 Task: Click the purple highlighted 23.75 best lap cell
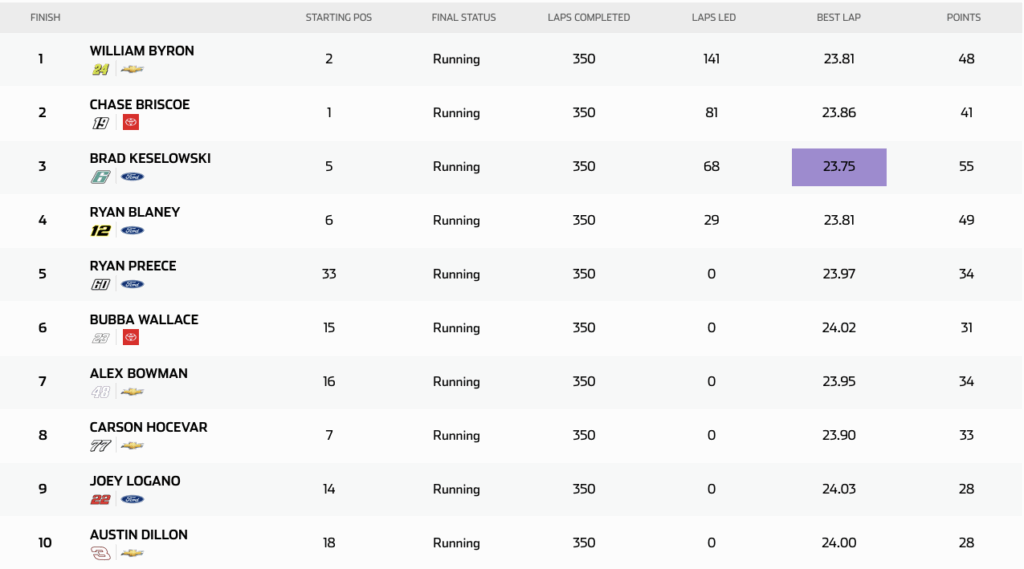[839, 167]
